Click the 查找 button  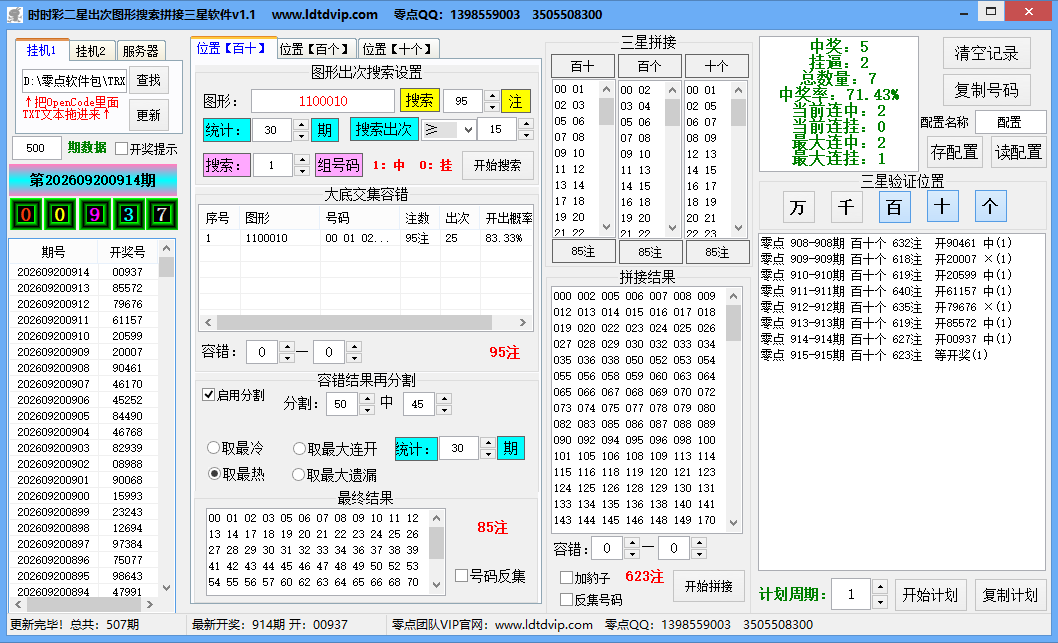[148, 81]
